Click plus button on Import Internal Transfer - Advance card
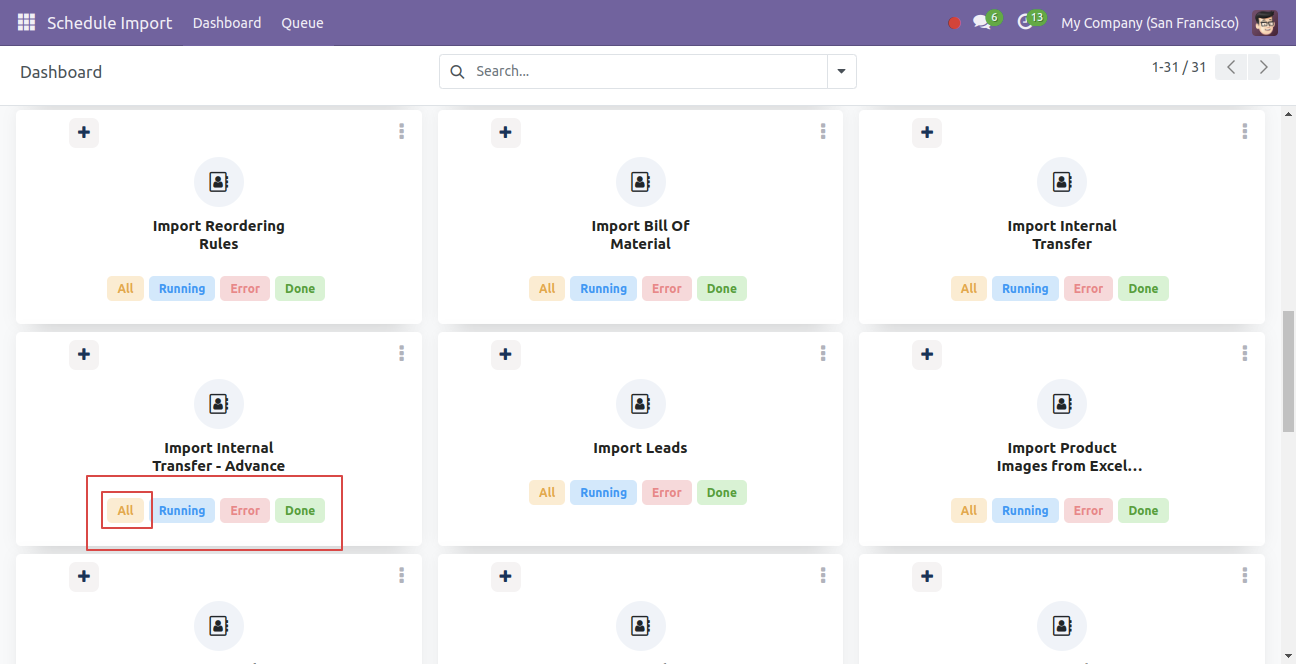 (x=84, y=354)
